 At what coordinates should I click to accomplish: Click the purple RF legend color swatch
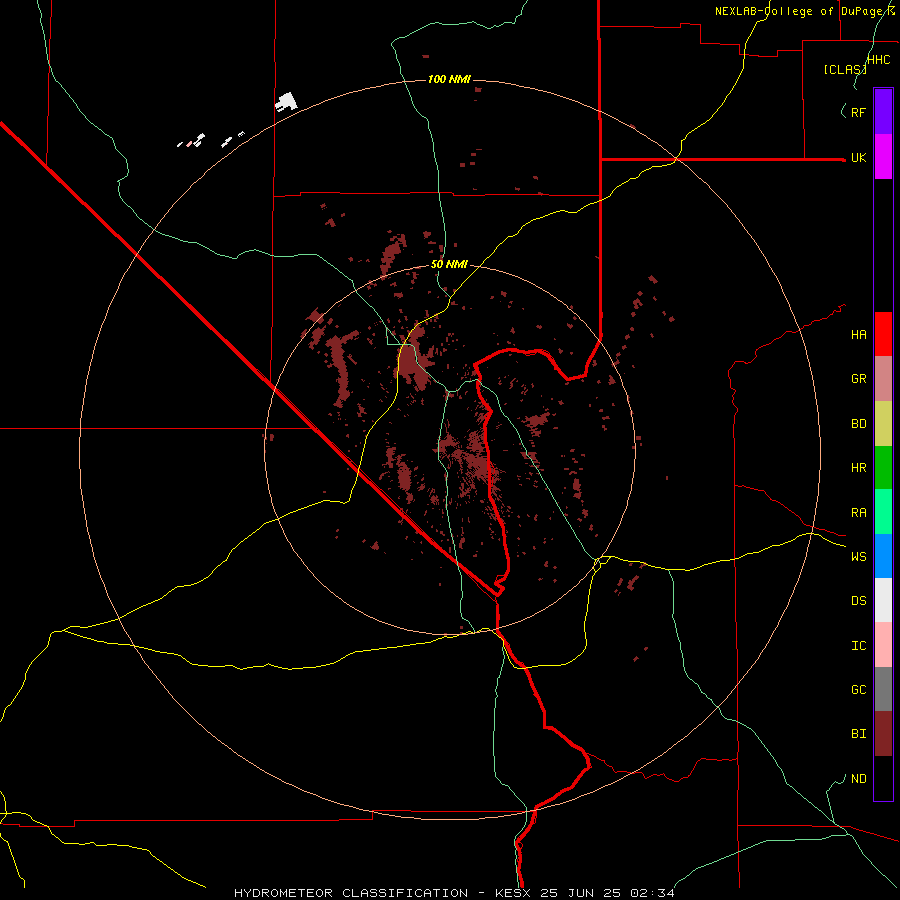tap(883, 112)
